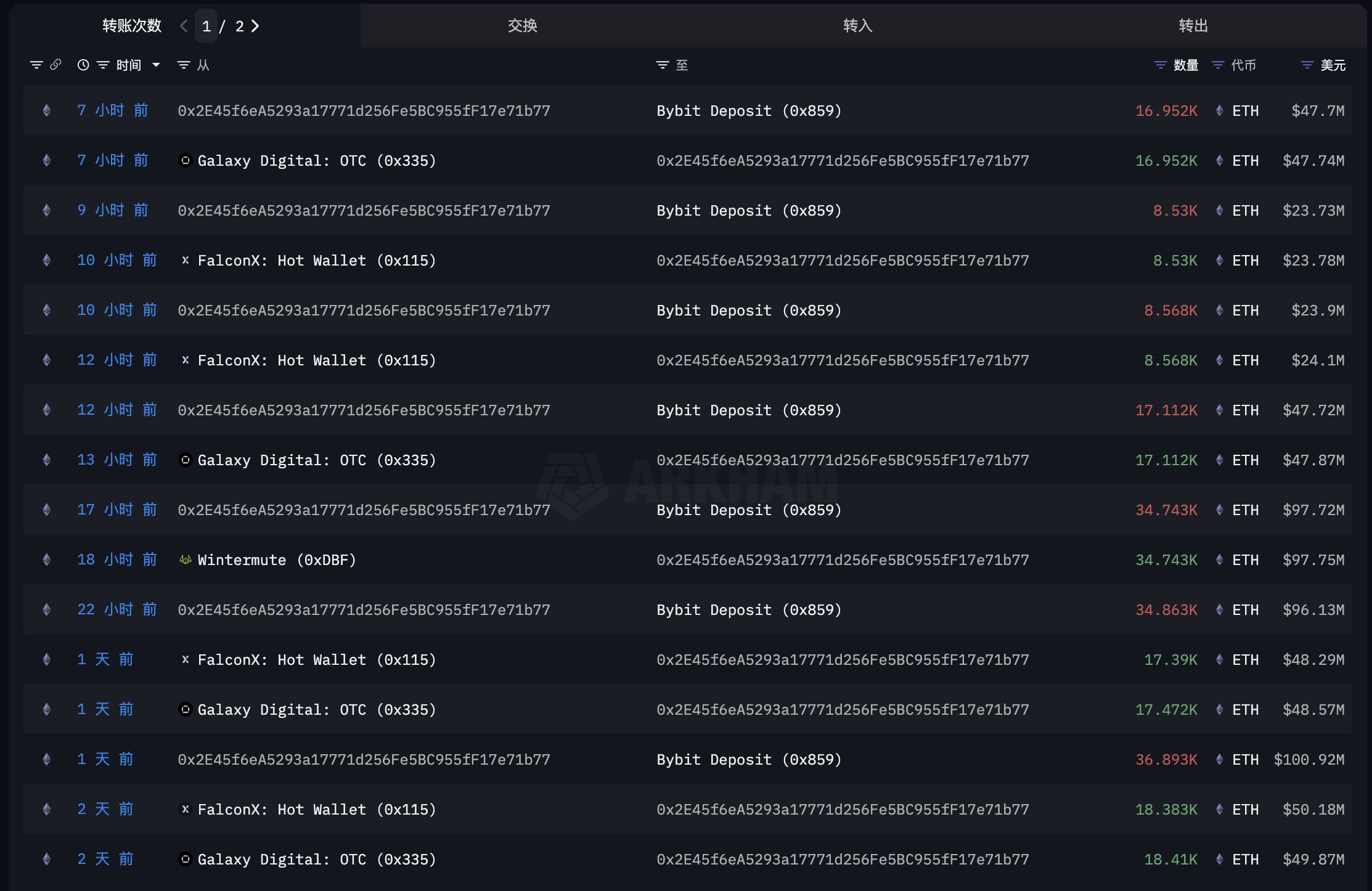Click purple filter icon beside 代币
The image size is (1372, 891).
1218,65
